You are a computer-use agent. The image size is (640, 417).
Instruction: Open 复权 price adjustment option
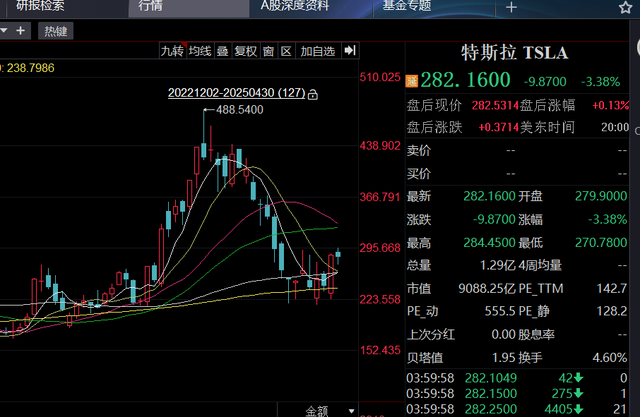[x=245, y=51]
